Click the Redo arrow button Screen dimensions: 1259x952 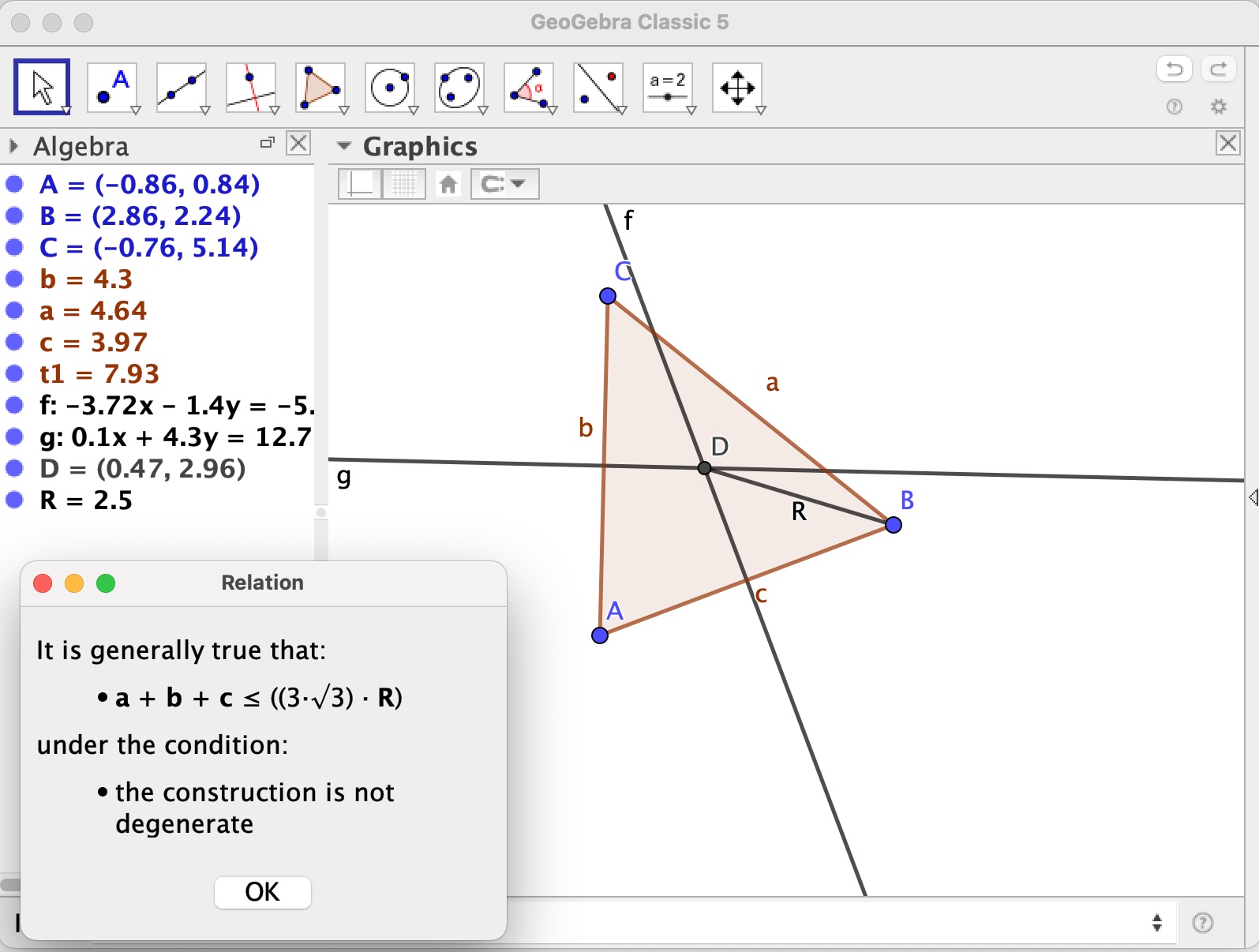[x=1218, y=69]
